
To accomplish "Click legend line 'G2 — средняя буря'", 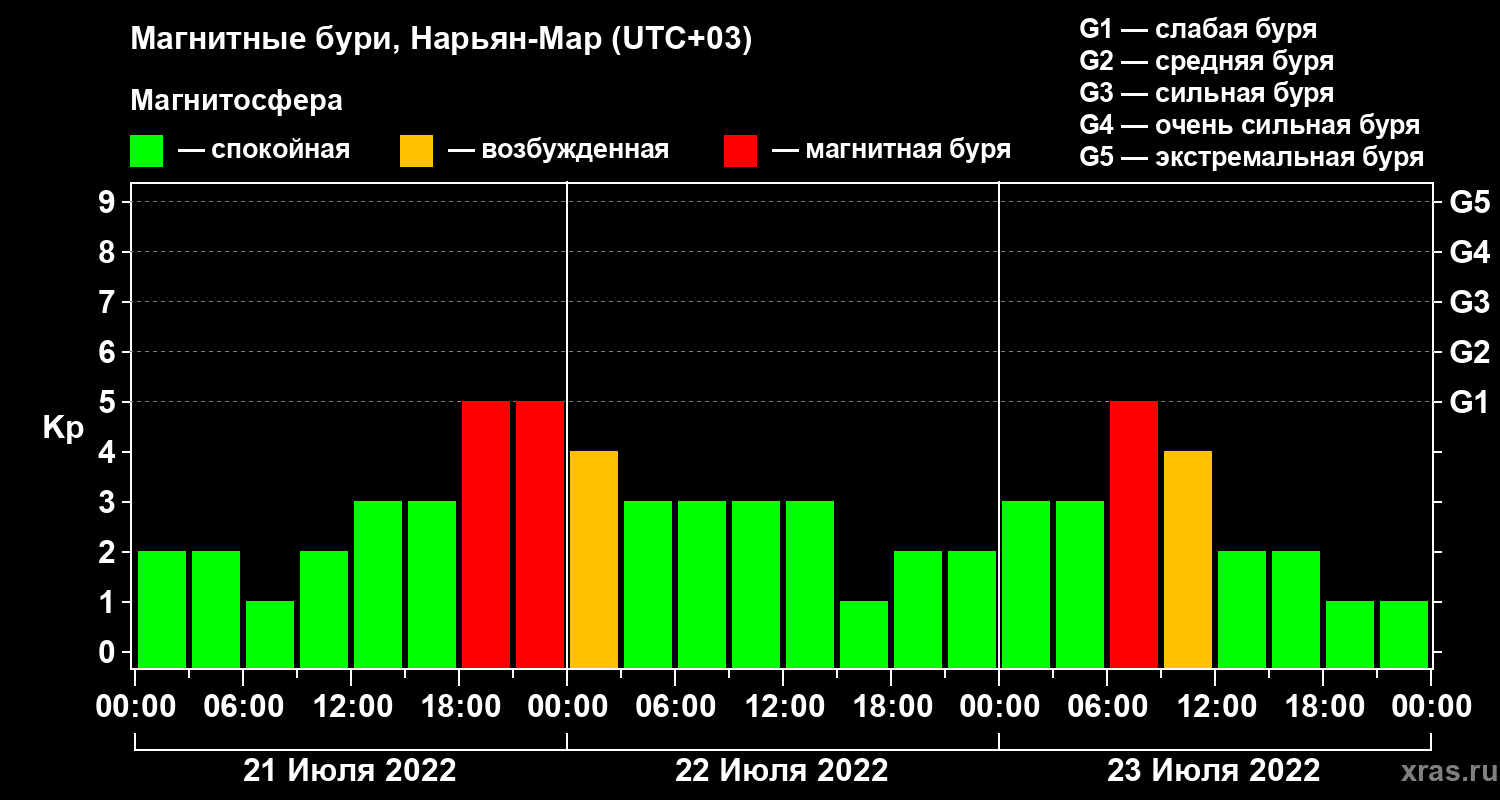I will tap(1206, 61).
